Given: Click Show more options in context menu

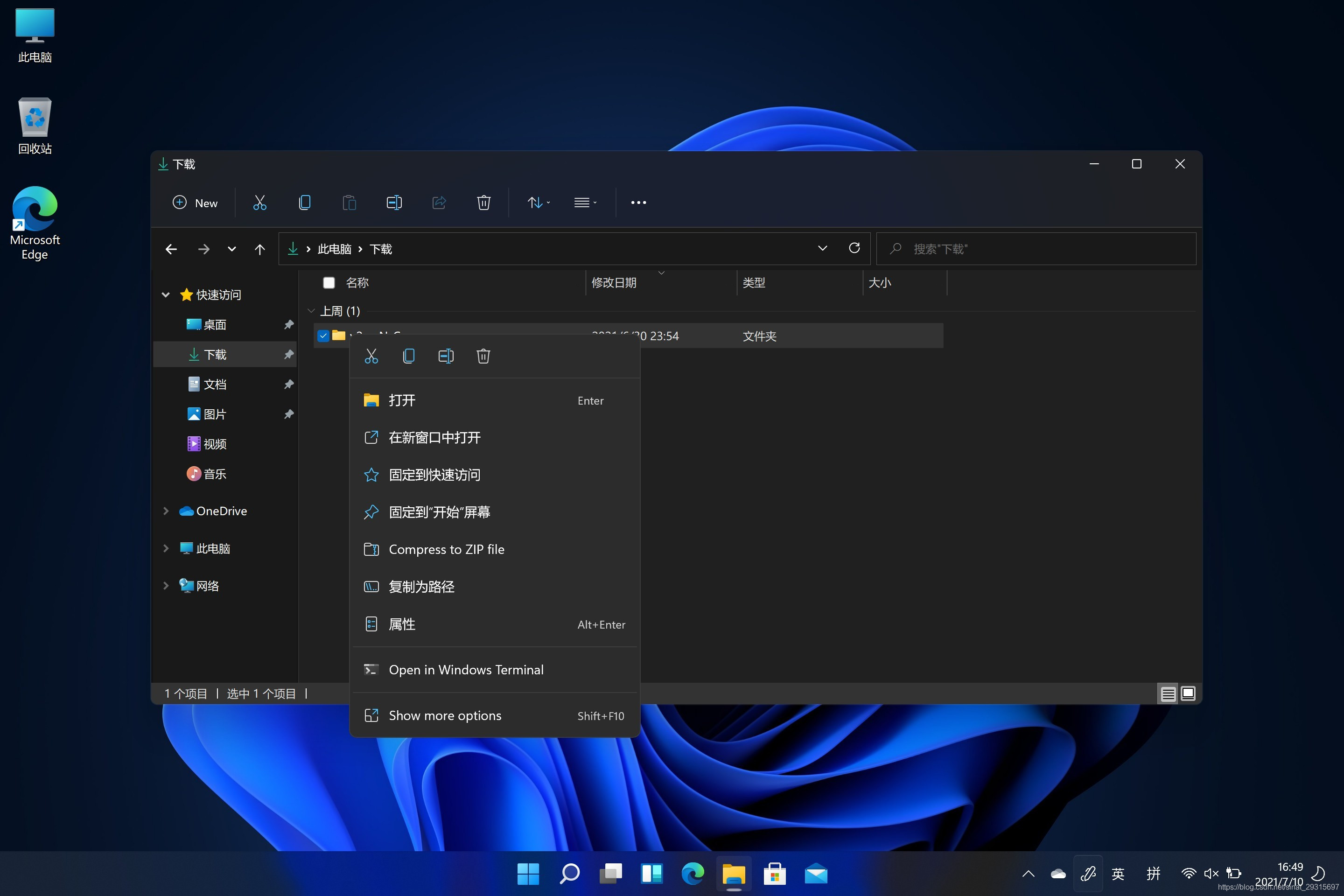Looking at the screenshot, I should point(445,715).
